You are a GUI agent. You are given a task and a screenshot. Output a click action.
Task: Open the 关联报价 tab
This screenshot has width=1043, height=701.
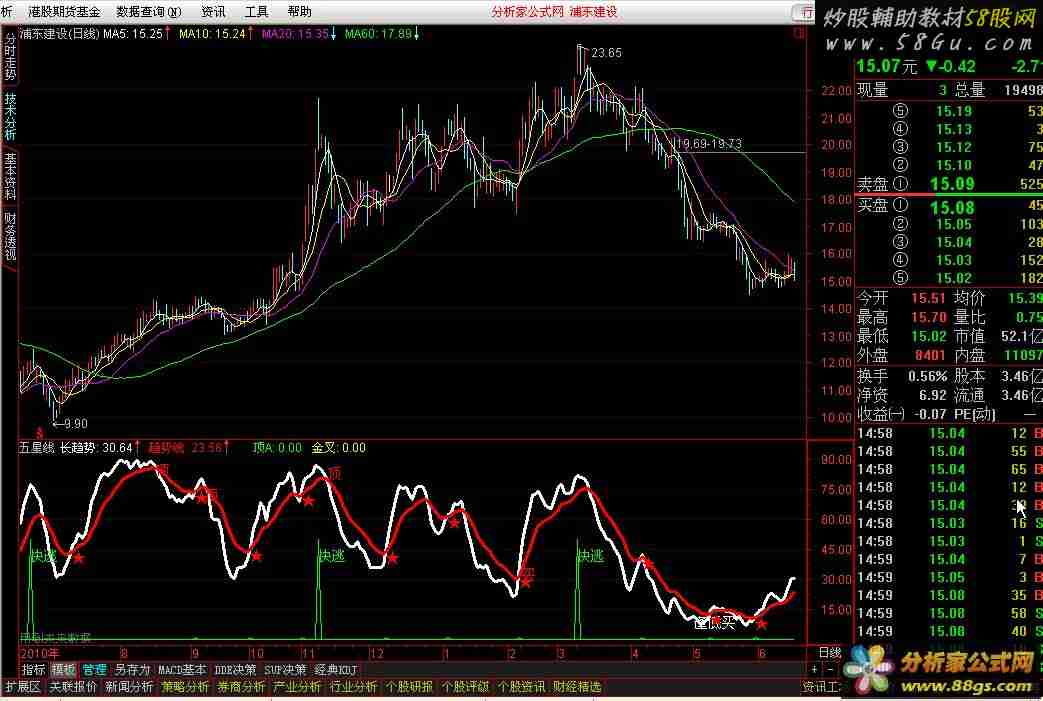pos(73,686)
